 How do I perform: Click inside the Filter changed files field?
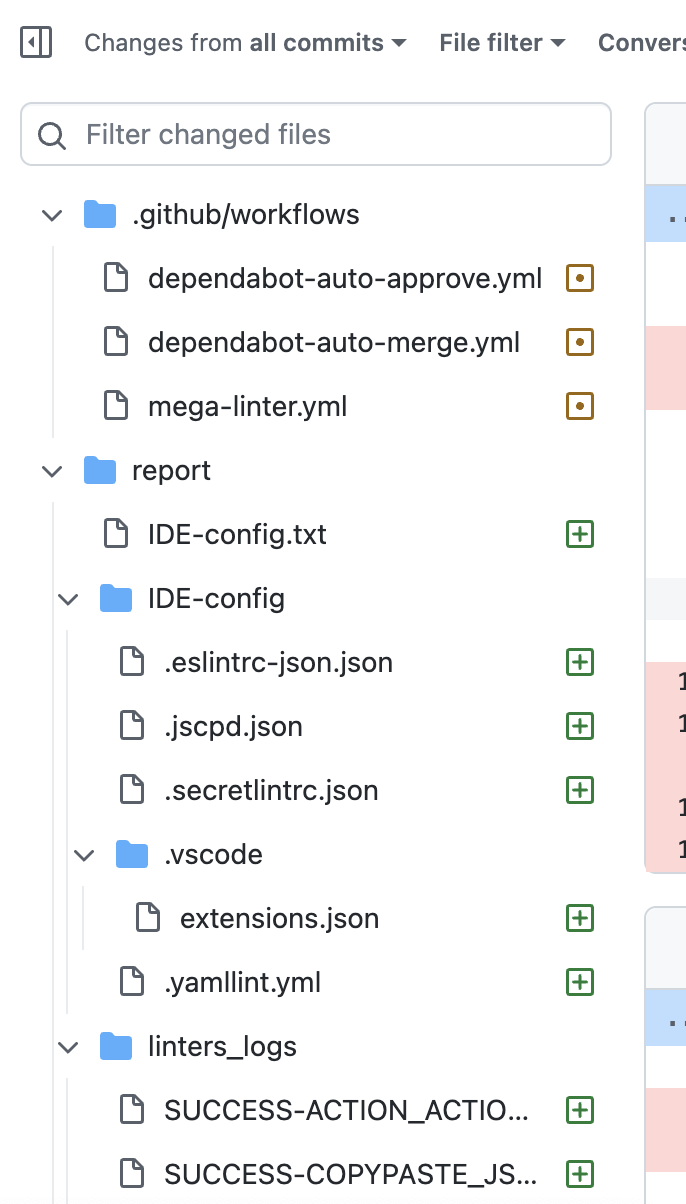pyautogui.click(x=300, y=134)
